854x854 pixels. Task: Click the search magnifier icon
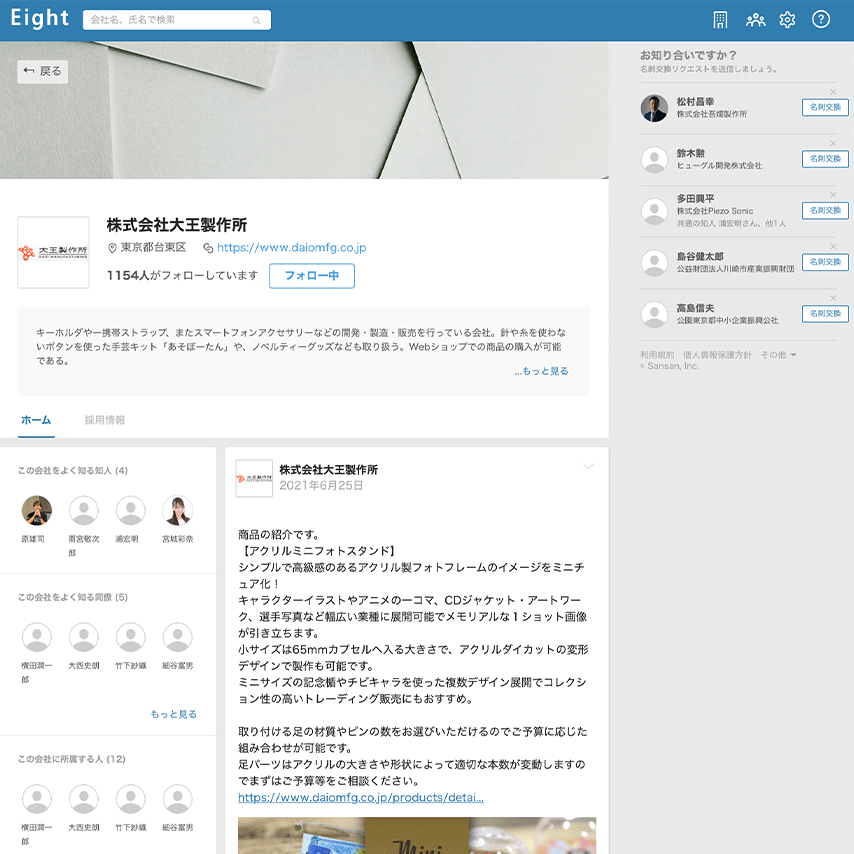click(x=256, y=21)
